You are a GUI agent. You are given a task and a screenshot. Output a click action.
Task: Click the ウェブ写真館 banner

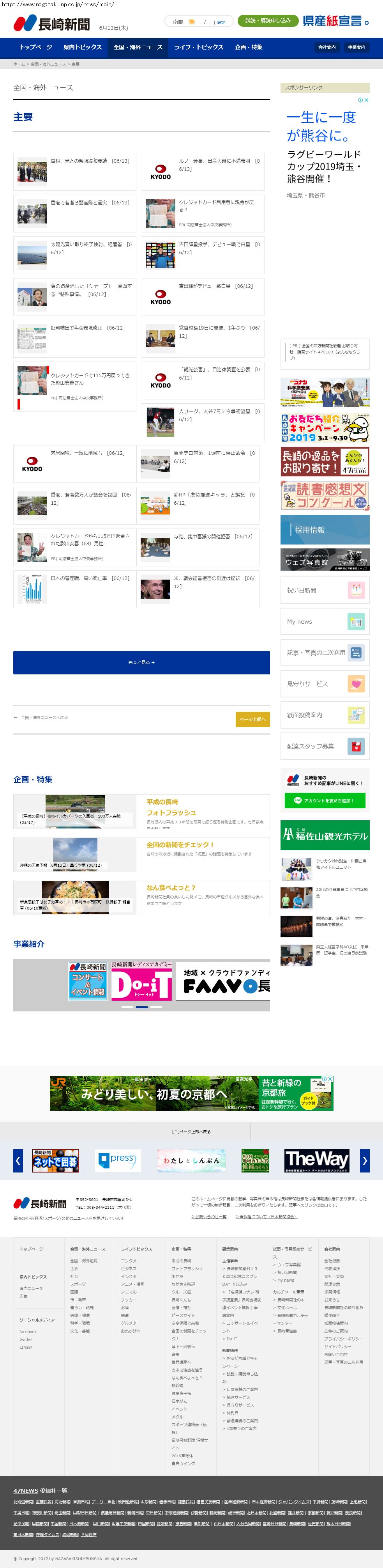325,559
